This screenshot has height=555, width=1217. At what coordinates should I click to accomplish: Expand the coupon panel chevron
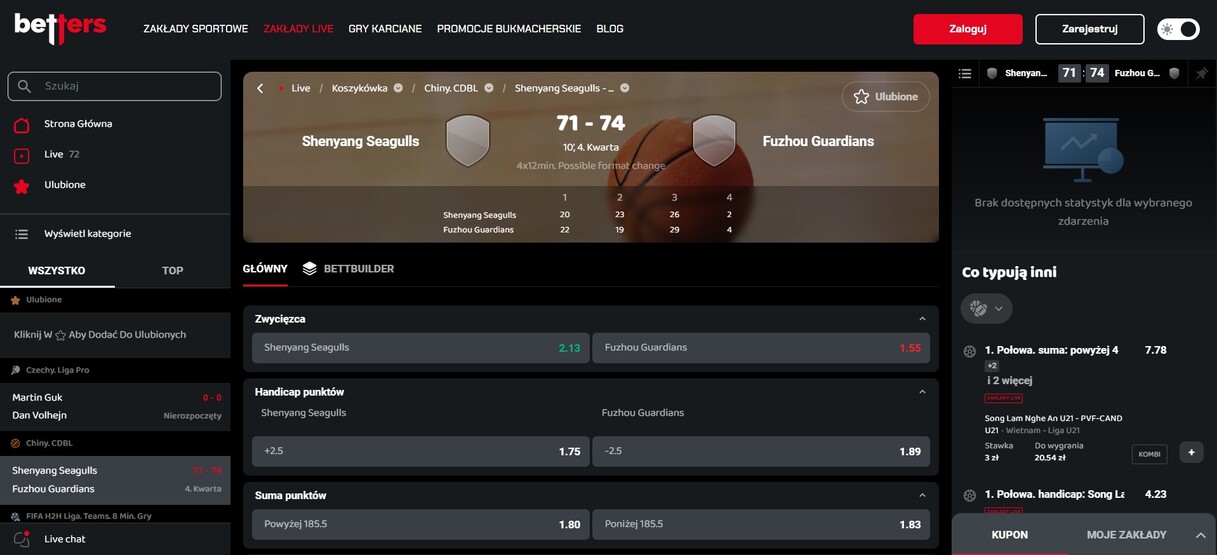(1200, 535)
